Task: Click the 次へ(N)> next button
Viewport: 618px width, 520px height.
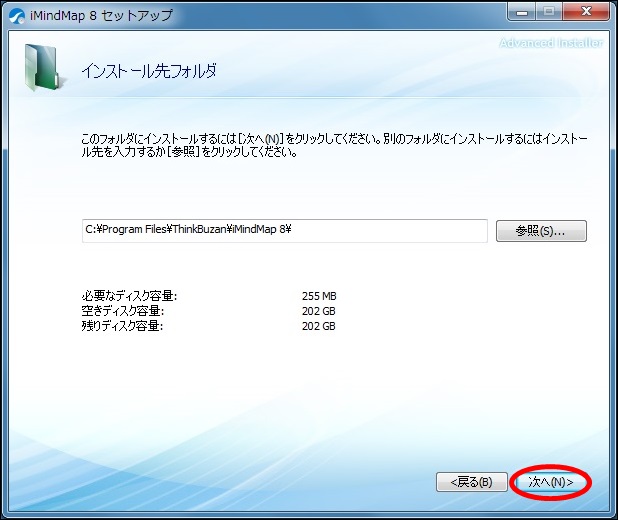Action: pos(550,482)
